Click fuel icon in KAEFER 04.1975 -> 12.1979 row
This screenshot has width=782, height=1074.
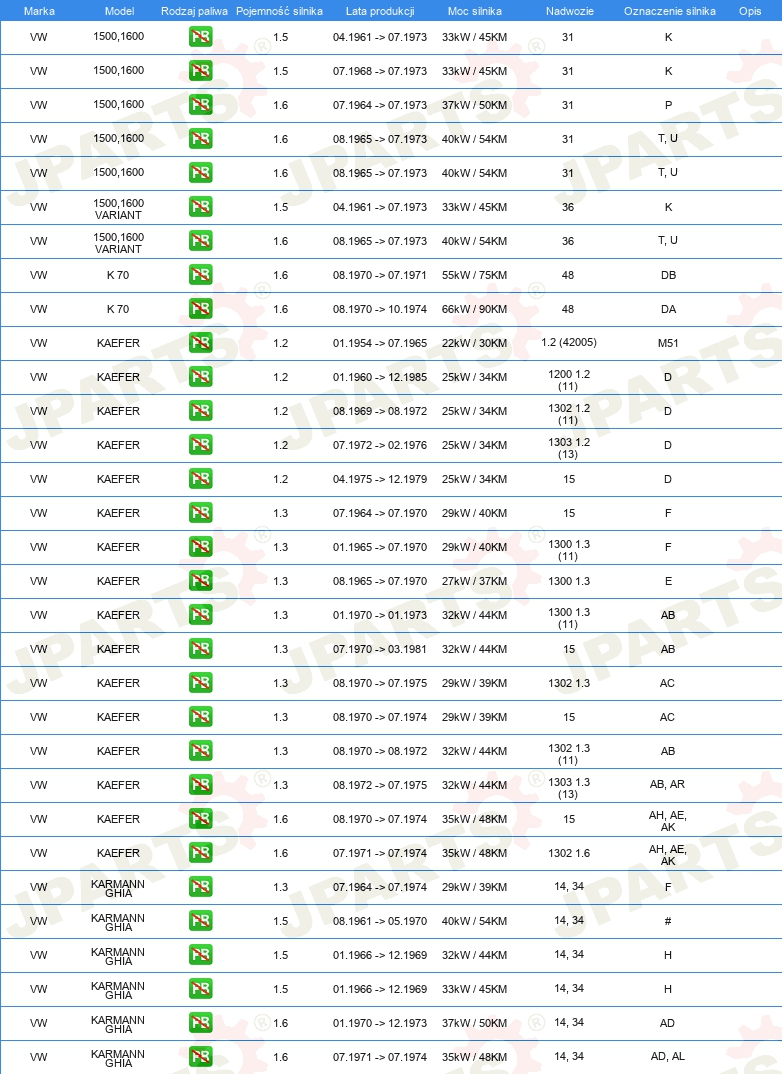[201, 479]
